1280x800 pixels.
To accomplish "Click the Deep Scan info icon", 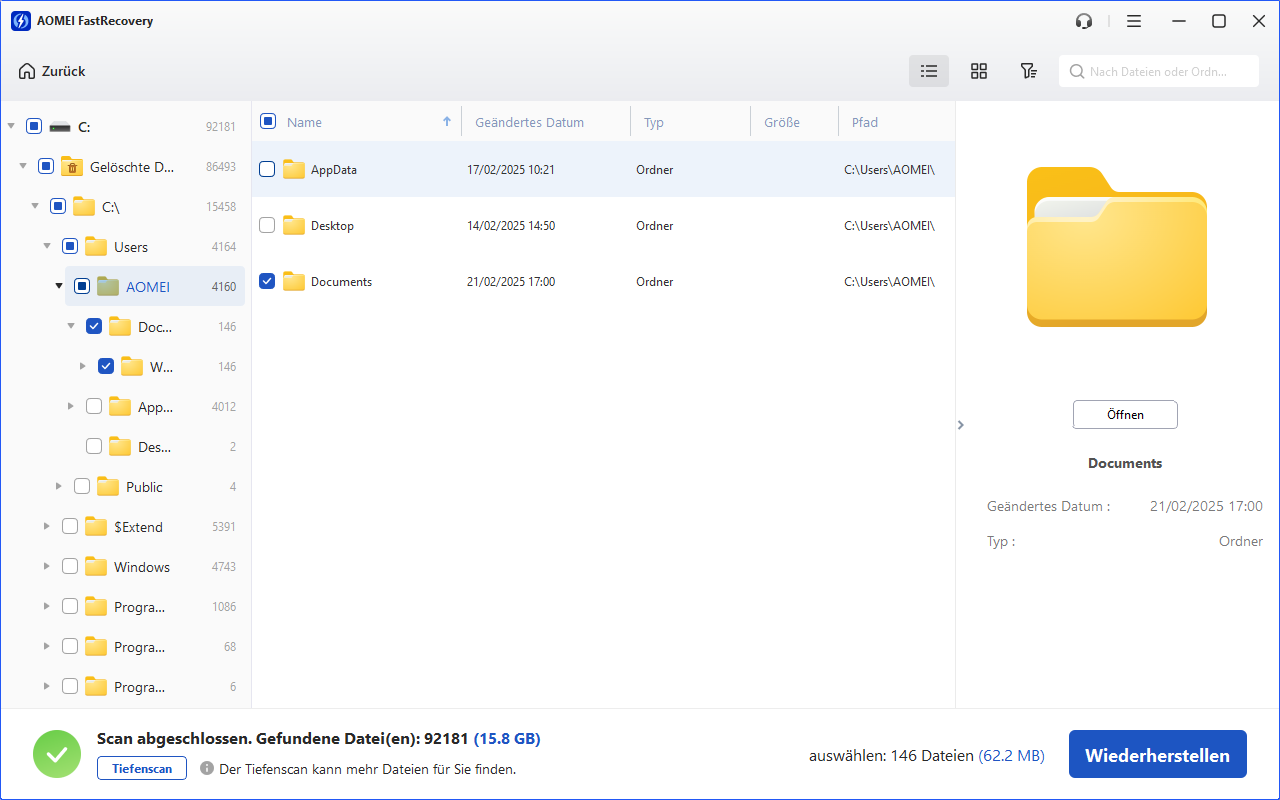I will (207, 769).
